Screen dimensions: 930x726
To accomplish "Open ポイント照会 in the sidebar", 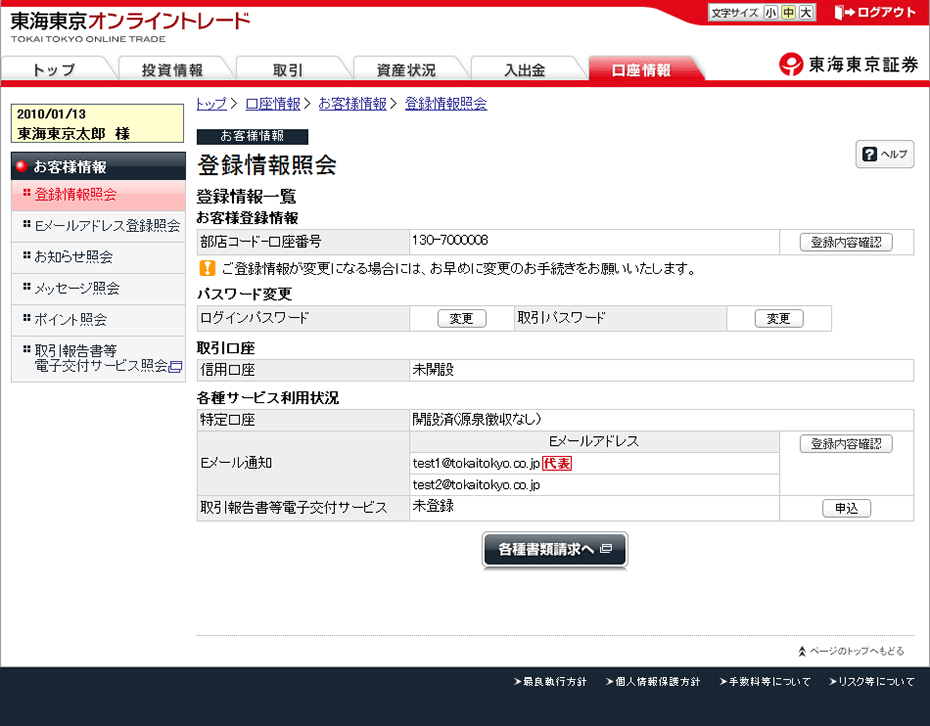I will coord(98,320).
